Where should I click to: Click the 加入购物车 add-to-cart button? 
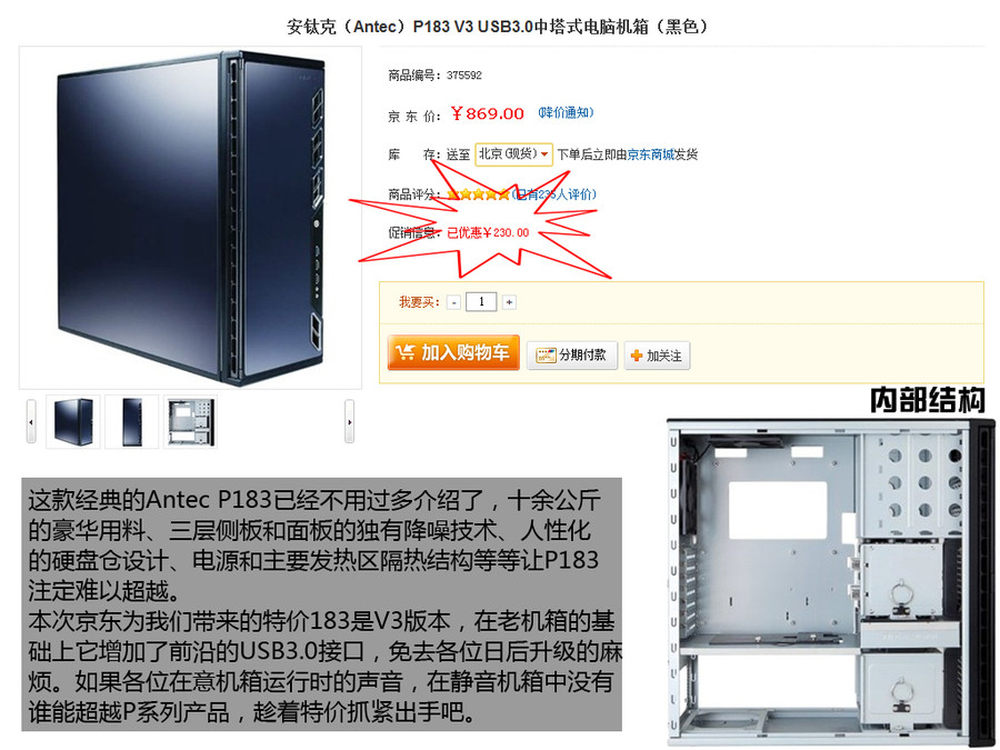click(x=453, y=352)
